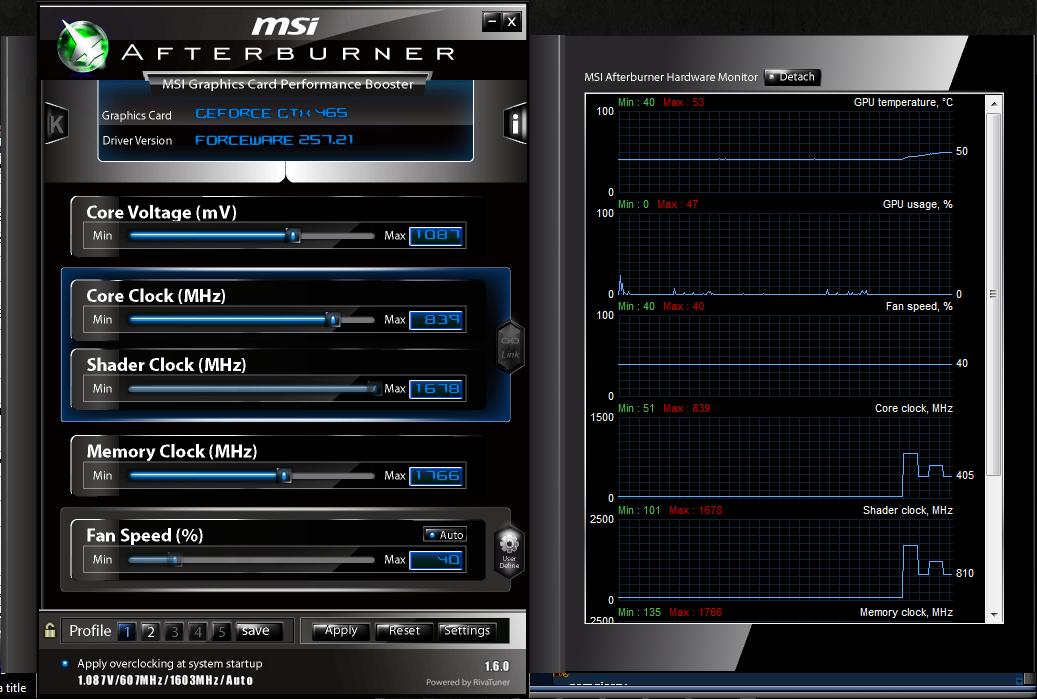The height and width of the screenshot is (699, 1037).
Task: Click the Powered by RivaTuner text
Action: coord(468,682)
